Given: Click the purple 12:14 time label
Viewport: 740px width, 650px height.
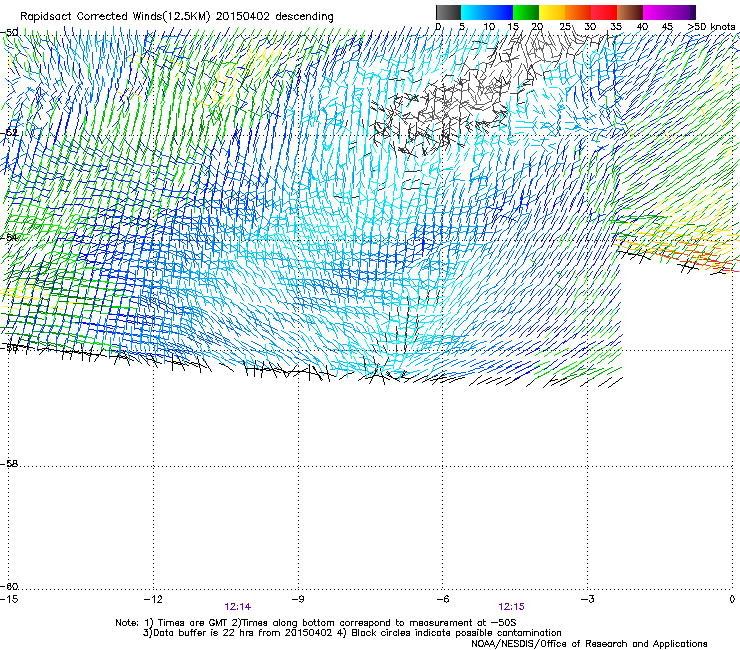Looking at the screenshot, I should (238, 607).
